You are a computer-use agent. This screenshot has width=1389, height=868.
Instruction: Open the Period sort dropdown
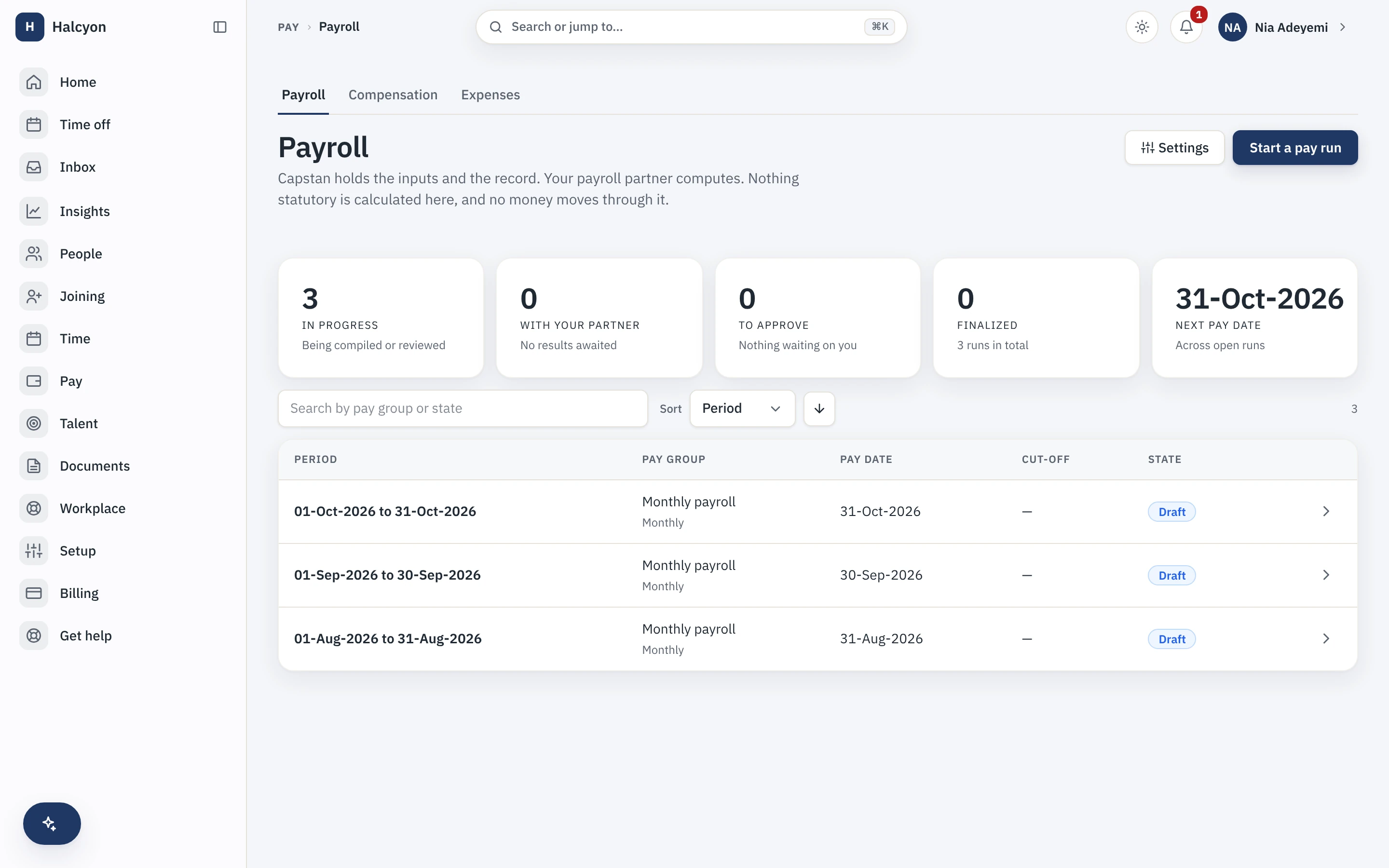[x=742, y=409]
